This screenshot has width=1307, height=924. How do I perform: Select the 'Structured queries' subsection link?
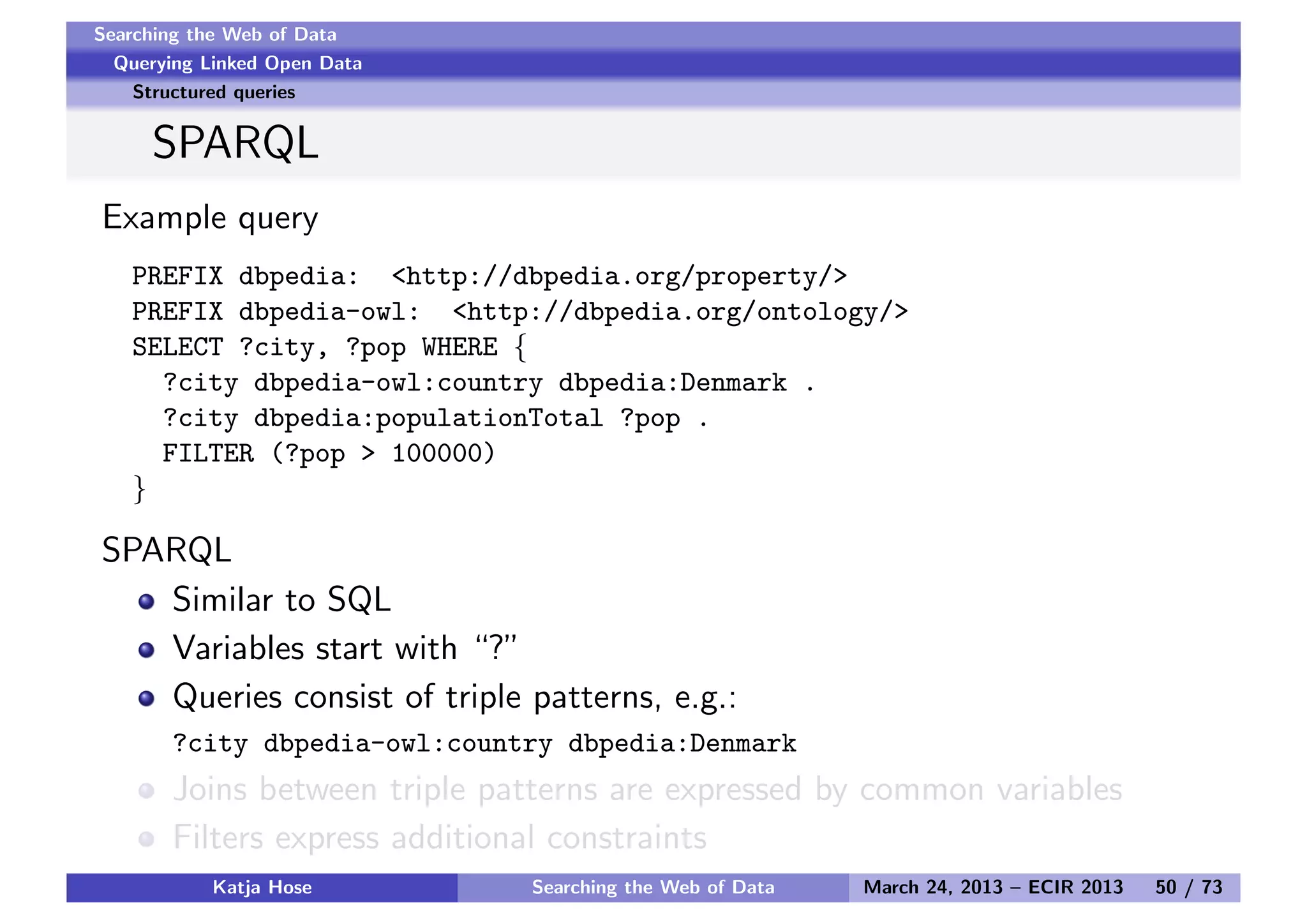pos(214,92)
